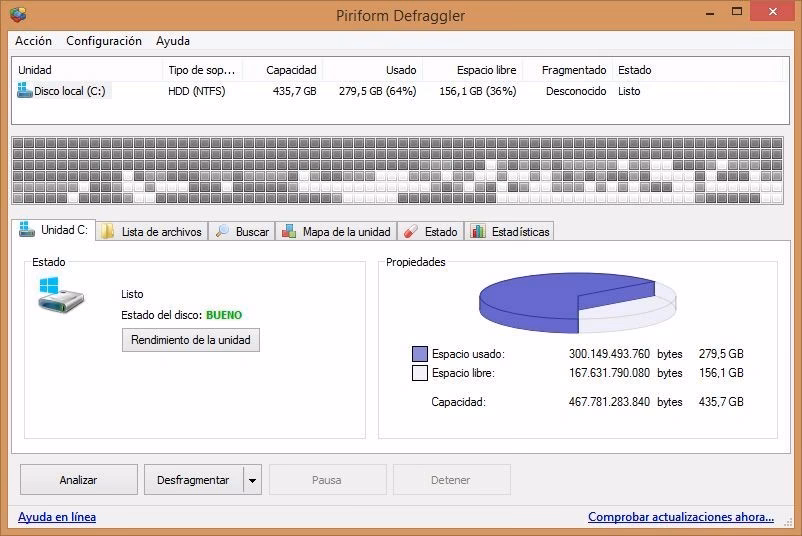
Task: Open the Ayuda en línea link
Action: pyautogui.click(x=57, y=517)
